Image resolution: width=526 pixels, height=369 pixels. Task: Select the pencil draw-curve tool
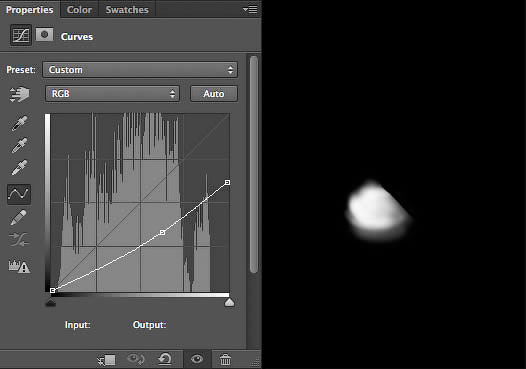pos(19,217)
